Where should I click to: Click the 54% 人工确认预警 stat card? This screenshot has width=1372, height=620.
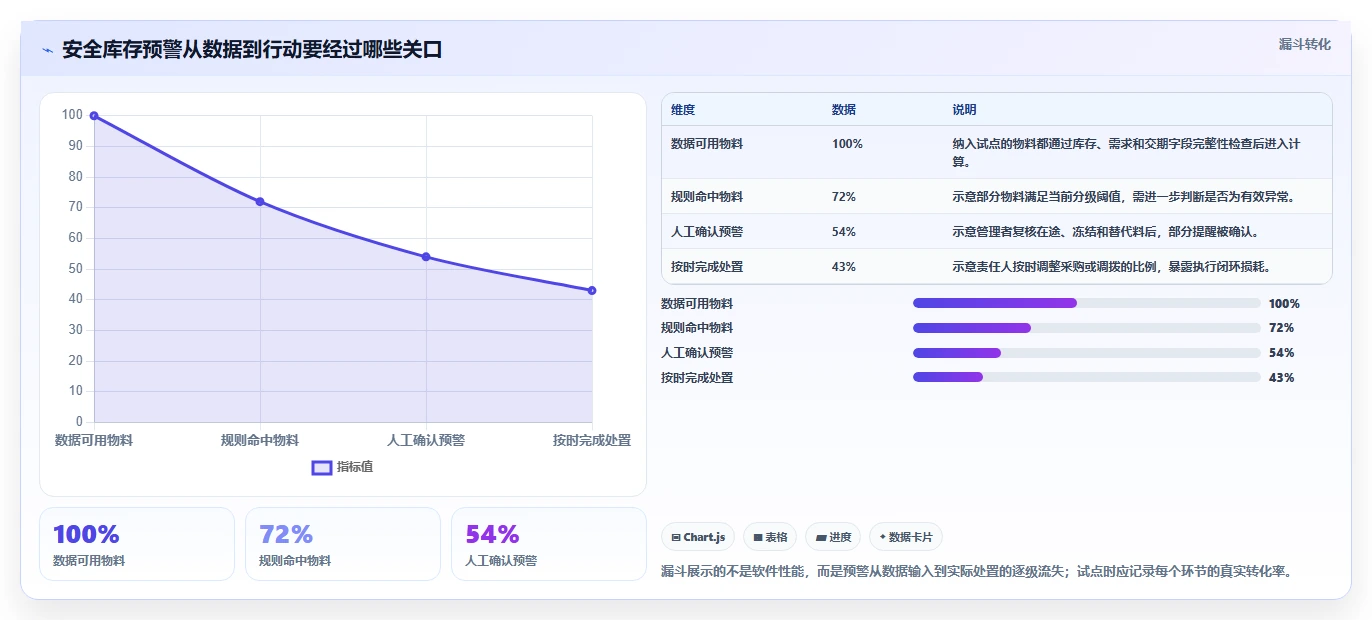(549, 544)
